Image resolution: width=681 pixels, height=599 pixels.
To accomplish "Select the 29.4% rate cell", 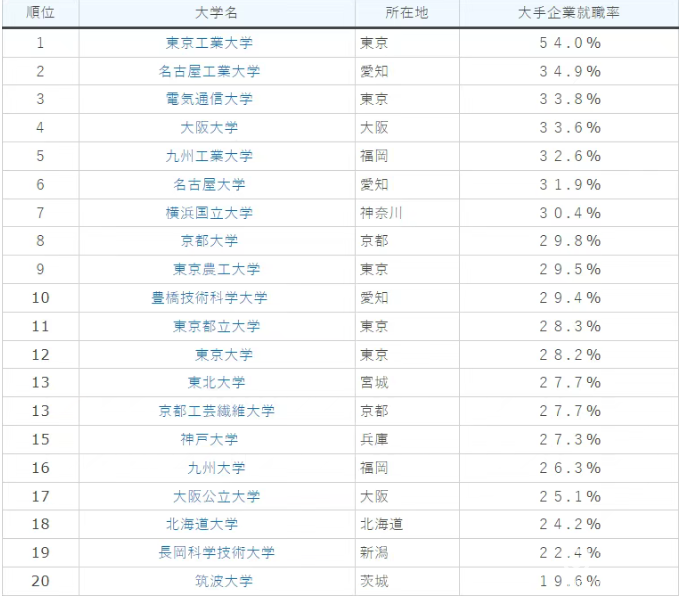I will click(x=570, y=298).
